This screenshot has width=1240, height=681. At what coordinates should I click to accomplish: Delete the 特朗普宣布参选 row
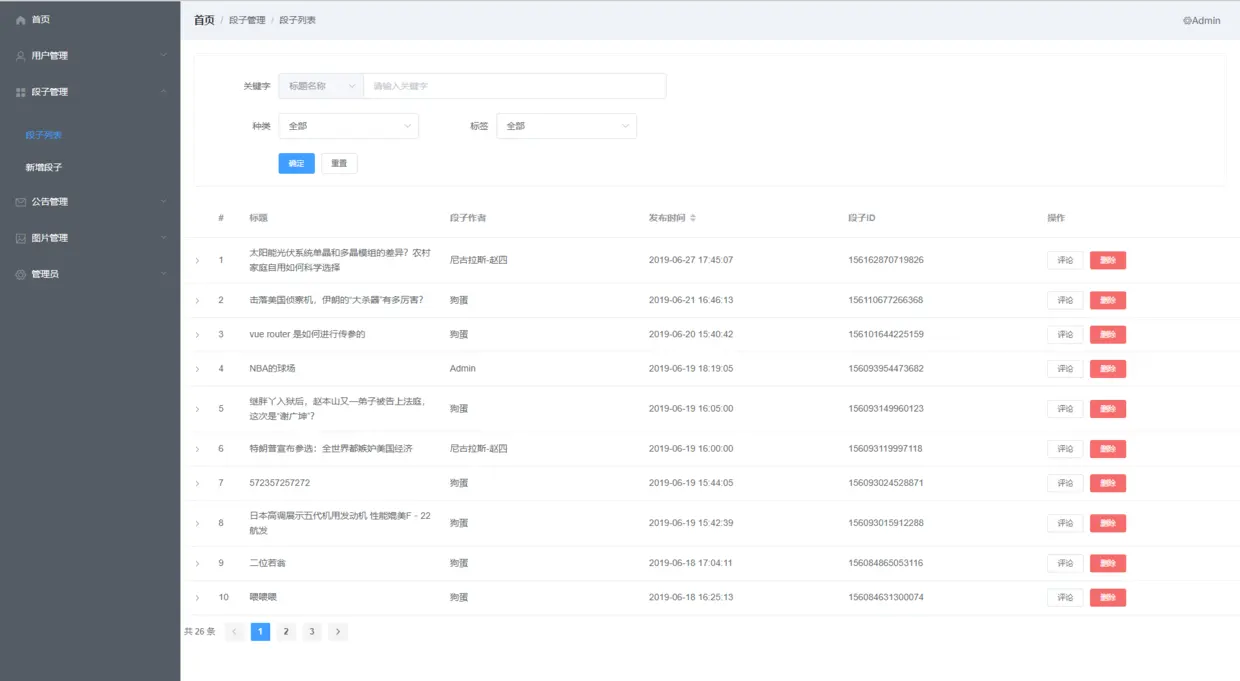pyautogui.click(x=1108, y=449)
